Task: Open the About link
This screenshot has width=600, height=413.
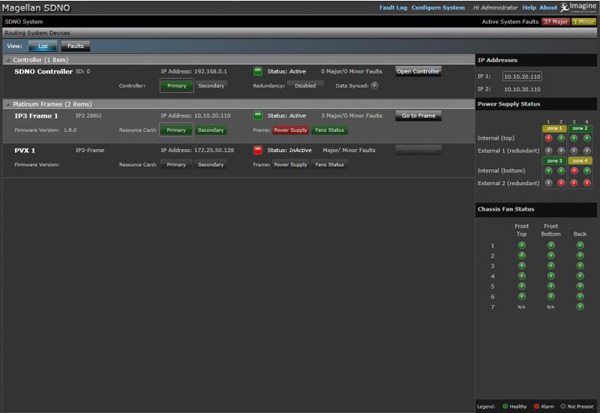Action: (x=548, y=8)
